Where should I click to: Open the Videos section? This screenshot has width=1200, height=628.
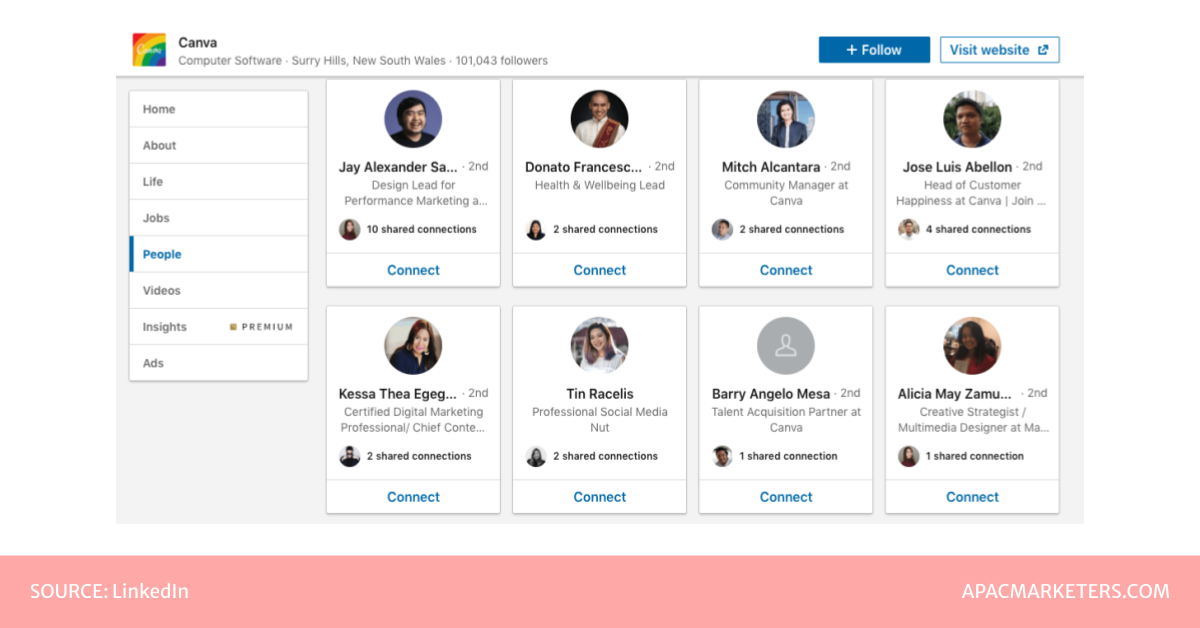(218, 290)
